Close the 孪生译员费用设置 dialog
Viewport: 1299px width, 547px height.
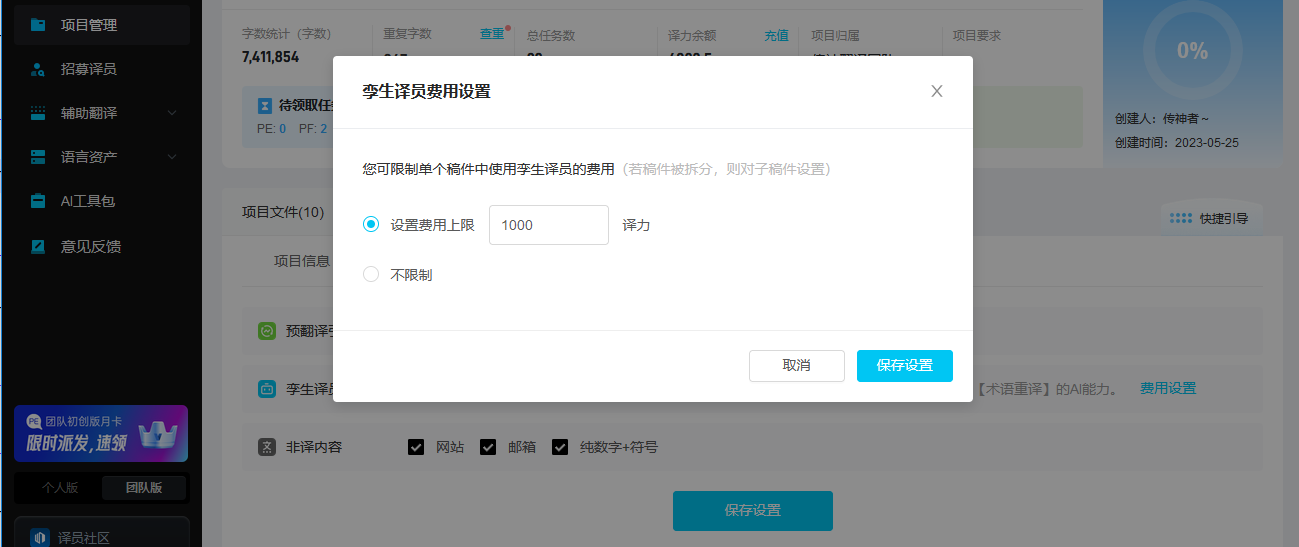(937, 91)
